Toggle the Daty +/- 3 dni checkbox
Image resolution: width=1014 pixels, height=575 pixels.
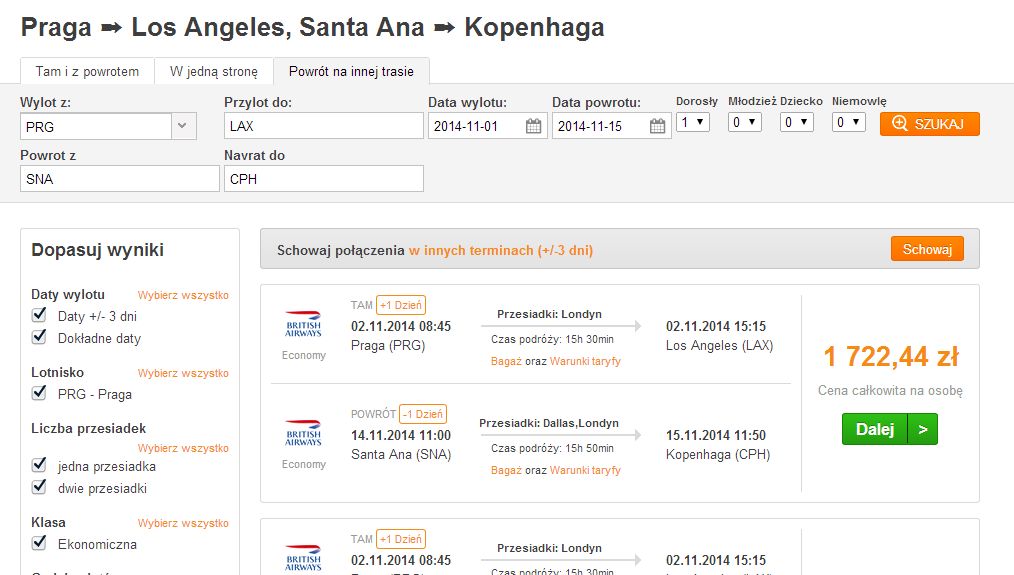[39, 315]
